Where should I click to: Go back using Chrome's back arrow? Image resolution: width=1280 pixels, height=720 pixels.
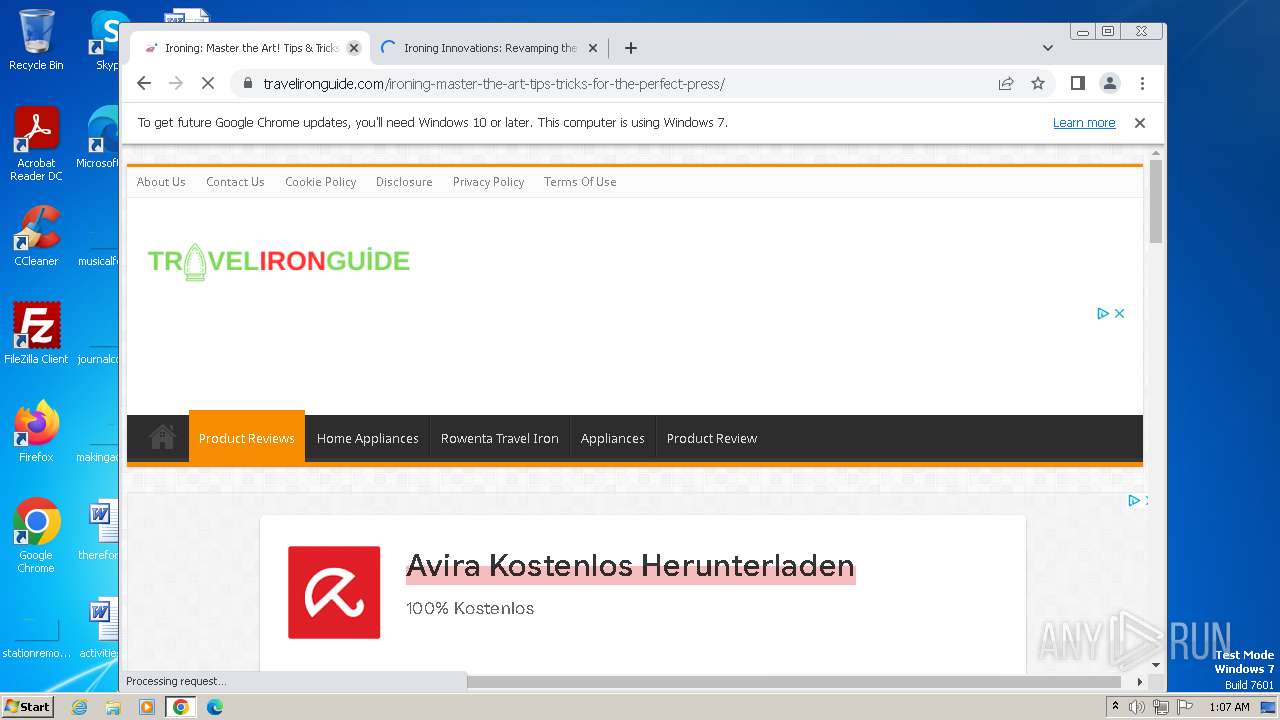(144, 84)
